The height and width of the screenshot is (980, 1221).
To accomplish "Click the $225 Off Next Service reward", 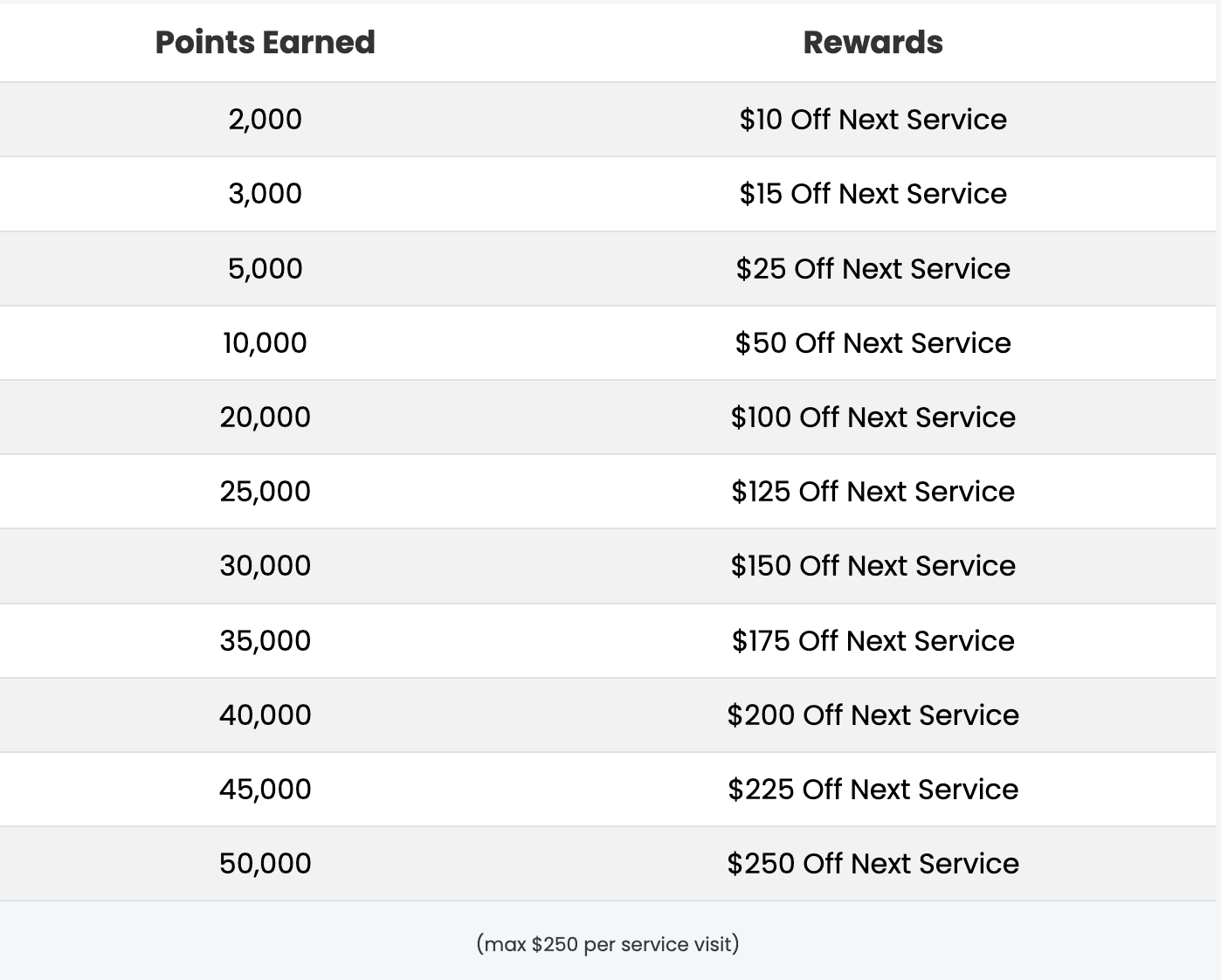I will click(x=873, y=790).
